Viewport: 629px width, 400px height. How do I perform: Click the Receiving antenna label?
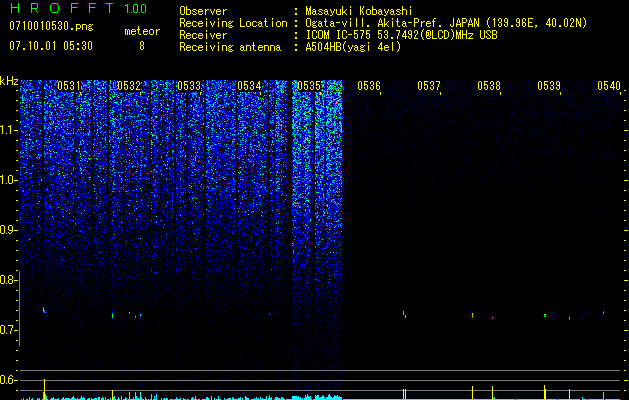230,47
